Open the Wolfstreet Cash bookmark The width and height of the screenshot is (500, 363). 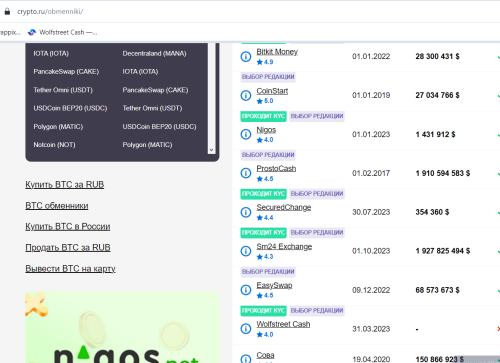coord(62,32)
